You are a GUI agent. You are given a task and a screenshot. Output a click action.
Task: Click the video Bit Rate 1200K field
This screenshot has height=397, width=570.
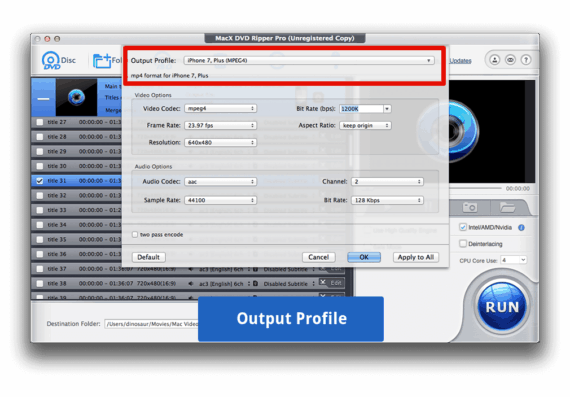(x=361, y=109)
